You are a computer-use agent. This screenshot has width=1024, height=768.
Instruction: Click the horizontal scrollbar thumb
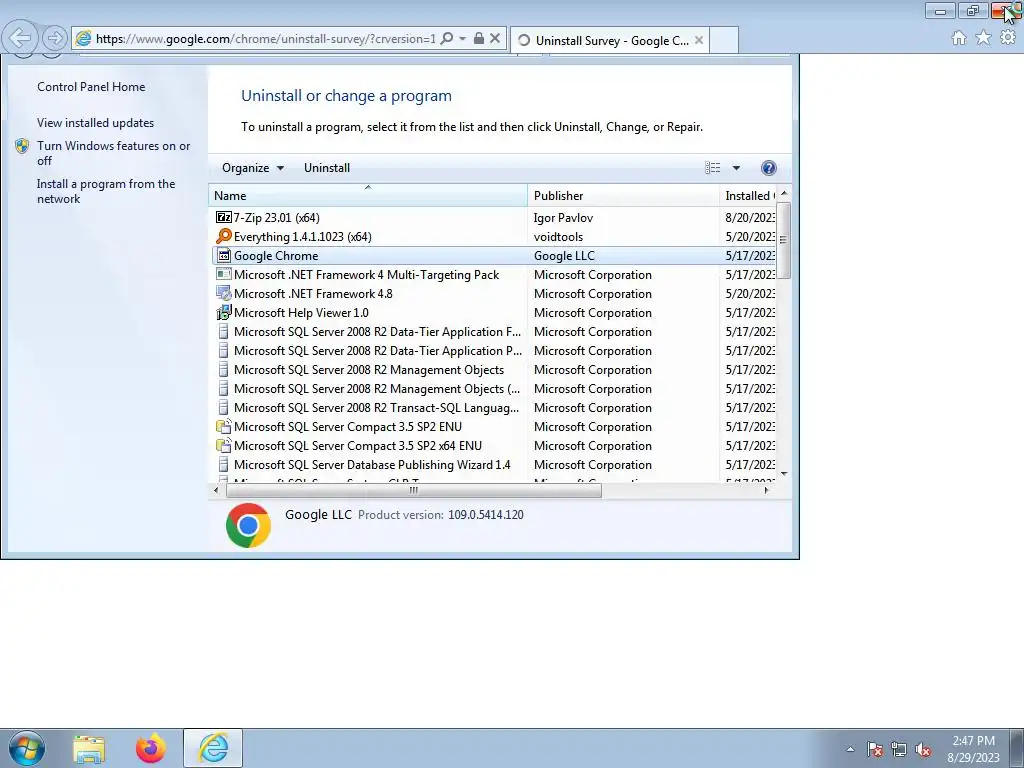[413, 490]
